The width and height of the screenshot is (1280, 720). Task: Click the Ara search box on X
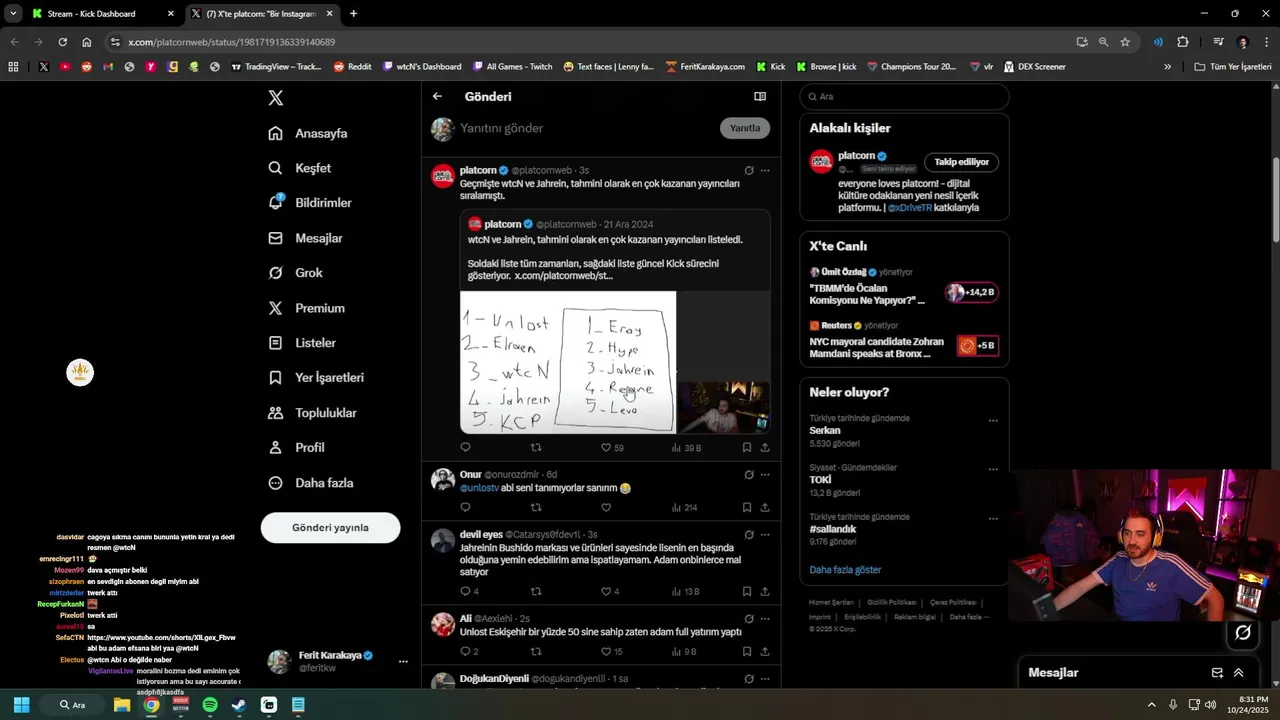(904, 97)
